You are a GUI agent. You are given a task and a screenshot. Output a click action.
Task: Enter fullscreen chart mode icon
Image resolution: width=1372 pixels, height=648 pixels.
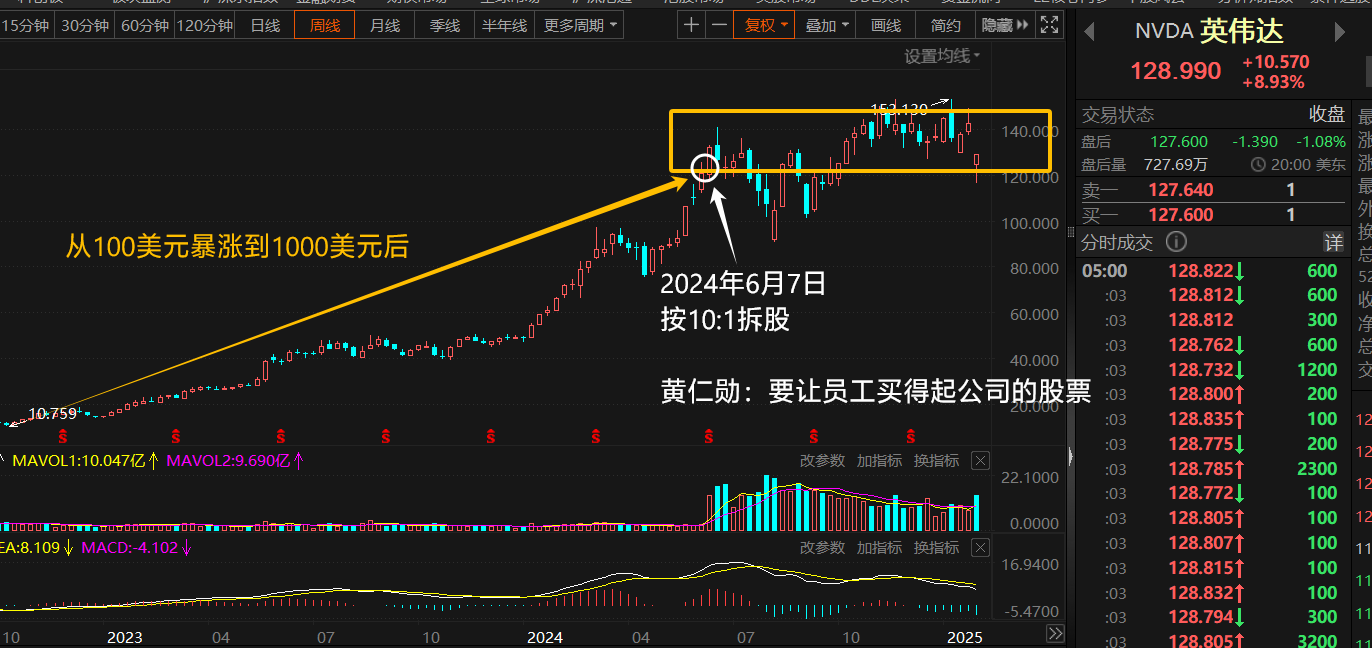pyautogui.click(x=1049, y=25)
